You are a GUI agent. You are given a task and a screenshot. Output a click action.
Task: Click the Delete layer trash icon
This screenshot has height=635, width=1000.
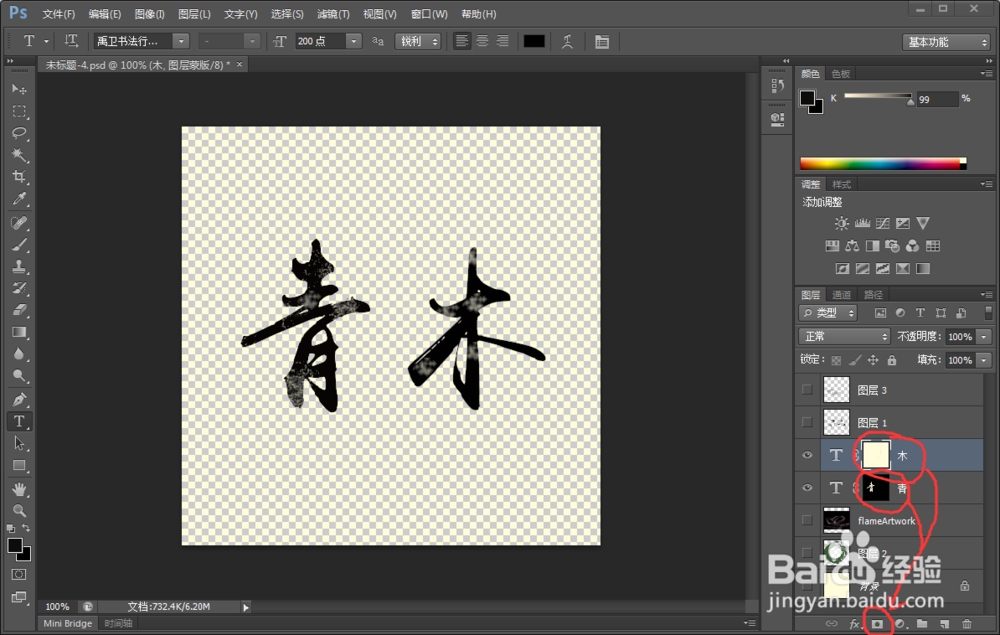(966, 622)
